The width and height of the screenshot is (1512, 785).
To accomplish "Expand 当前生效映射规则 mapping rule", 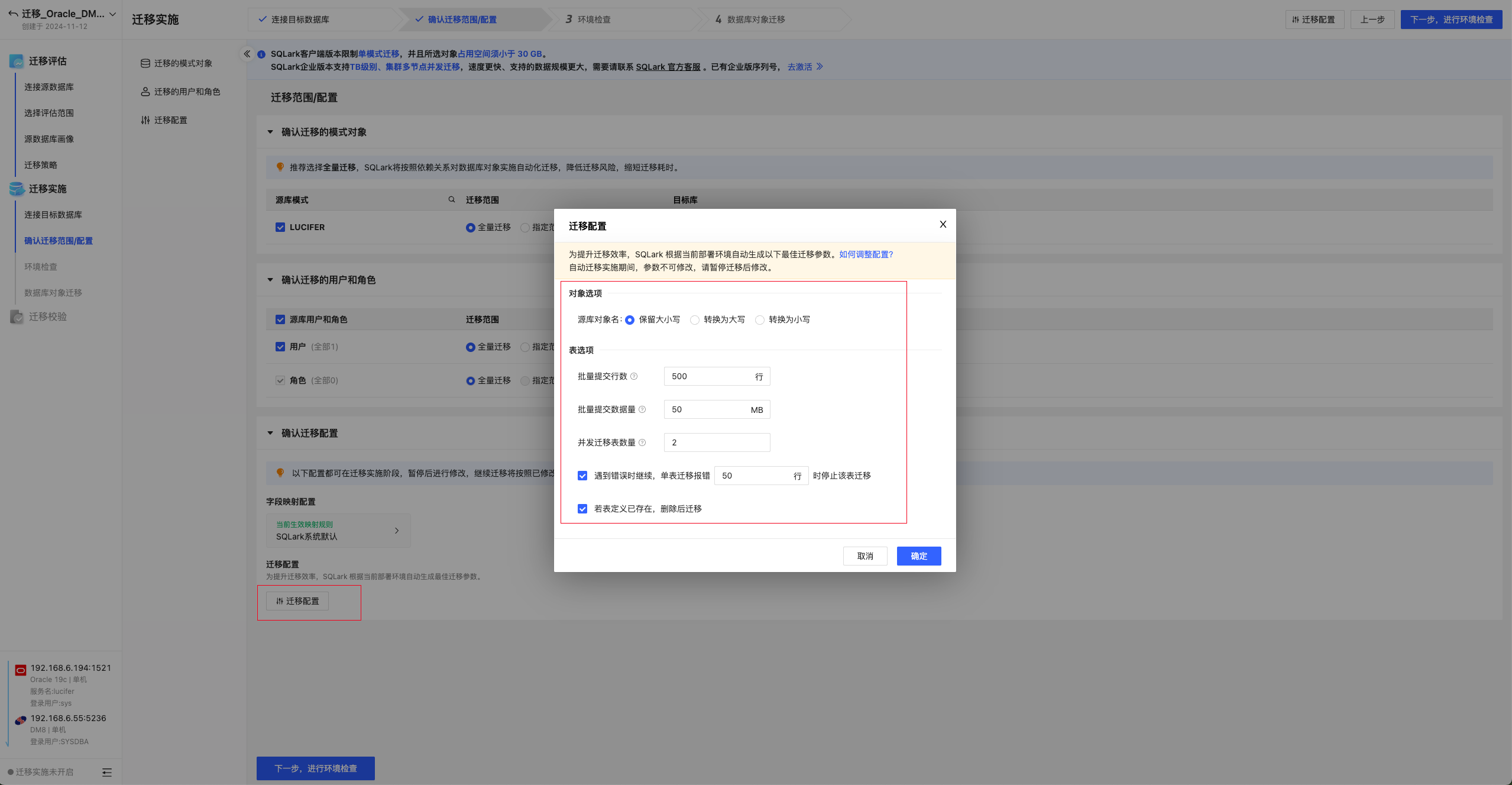I will (x=396, y=530).
